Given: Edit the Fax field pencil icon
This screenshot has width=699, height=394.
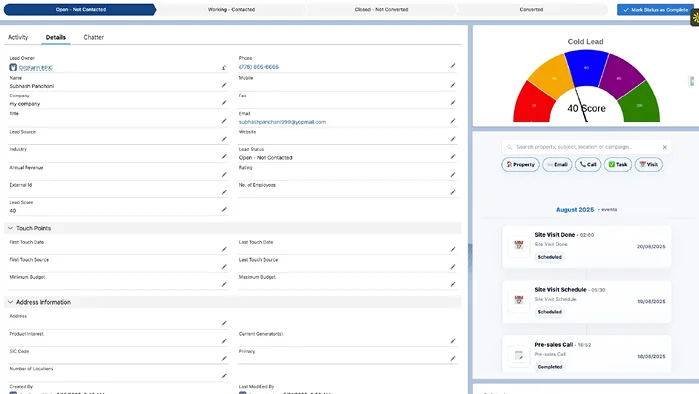Looking at the screenshot, I should click(x=453, y=103).
